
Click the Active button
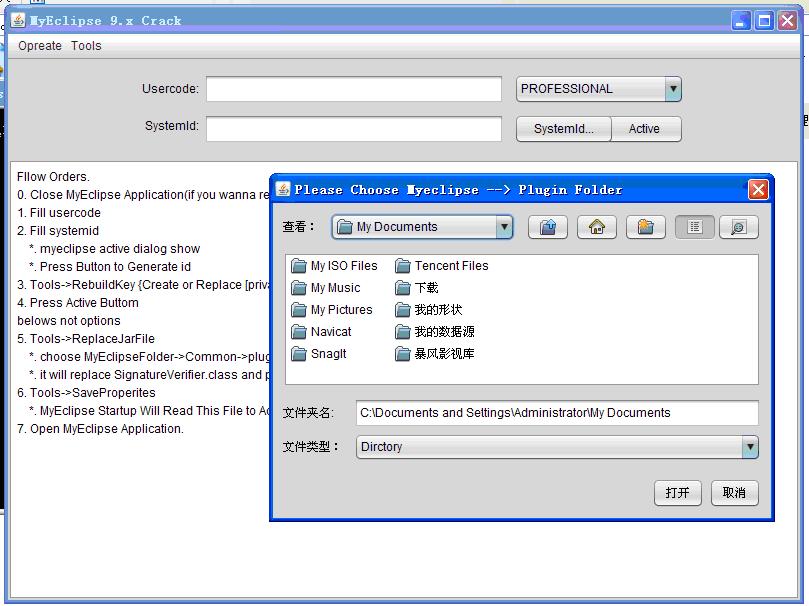coord(645,129)
